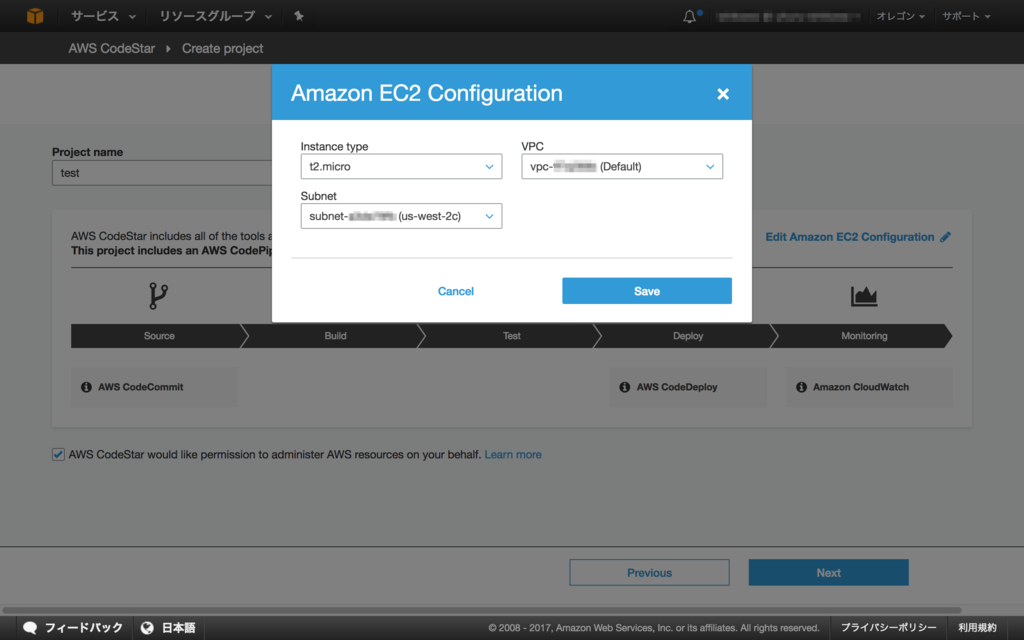
Task: Go to AWS CodeStar breadcrumb
Action: click(x=112, y=48)
